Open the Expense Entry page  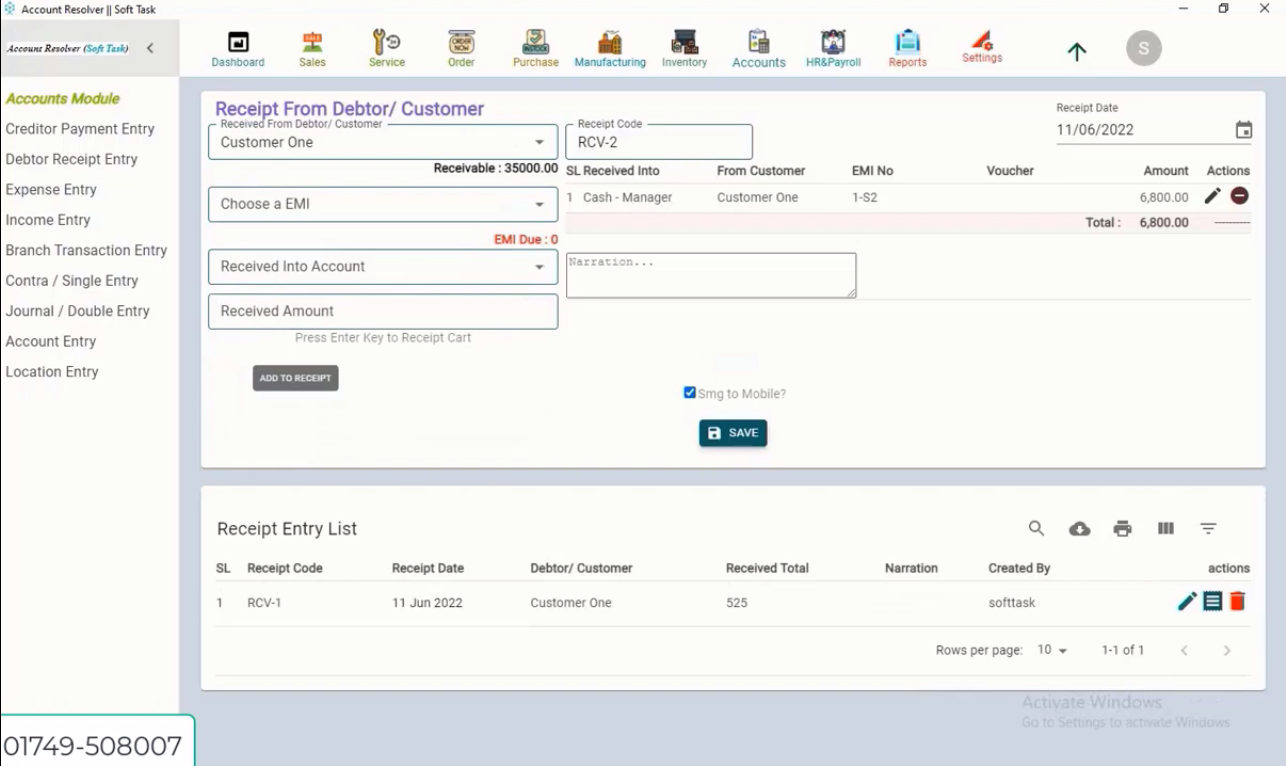coord(52,189)
